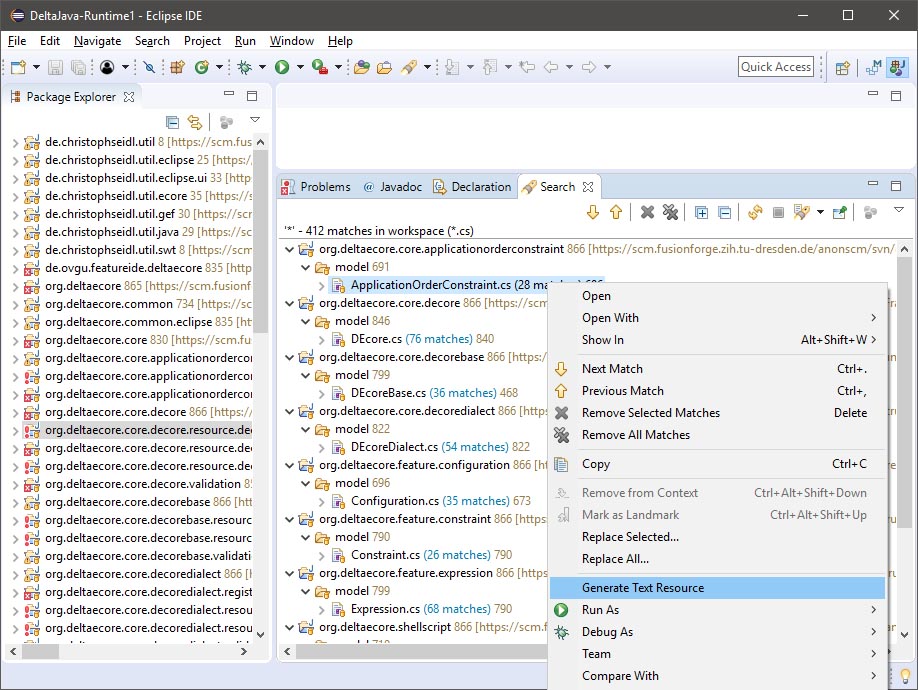Click the tip of the day lightbulb icon
This screenshot has height=690, width=918.
pos(905,677)
